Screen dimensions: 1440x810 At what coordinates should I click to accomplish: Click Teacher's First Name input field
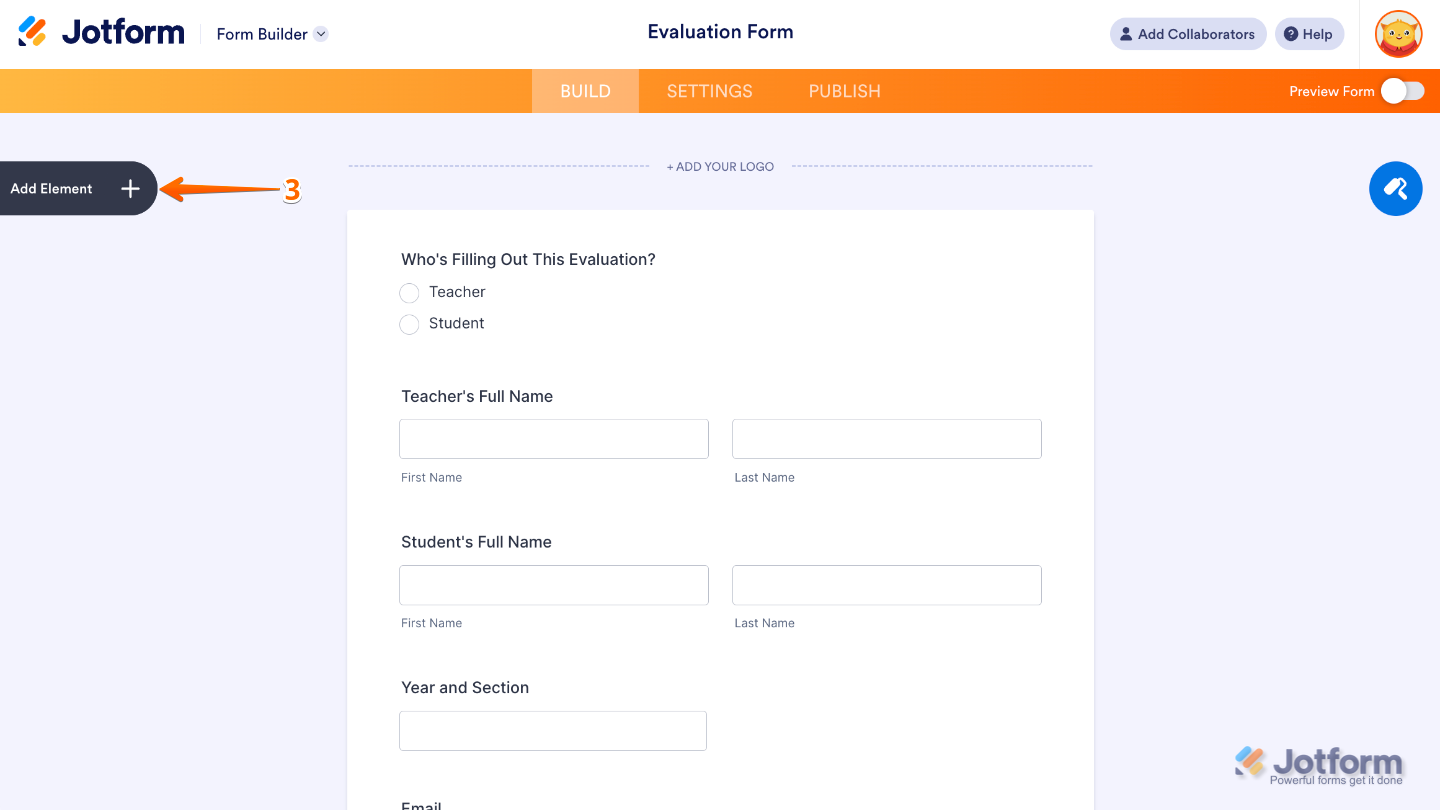click(553, 438)
